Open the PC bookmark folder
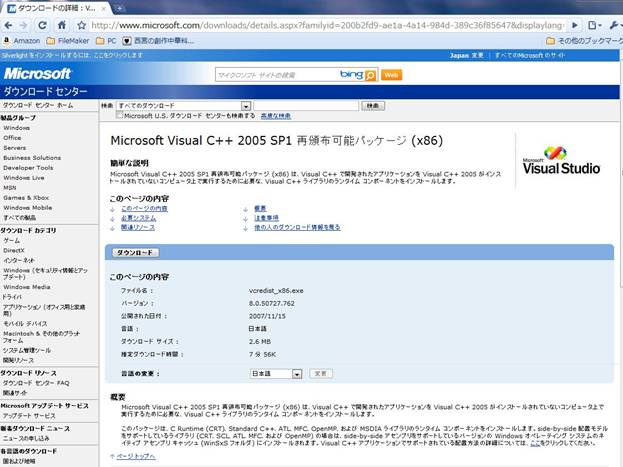This screenshot has height=467, width=623. pyautogui.click(x=106, y=41)
